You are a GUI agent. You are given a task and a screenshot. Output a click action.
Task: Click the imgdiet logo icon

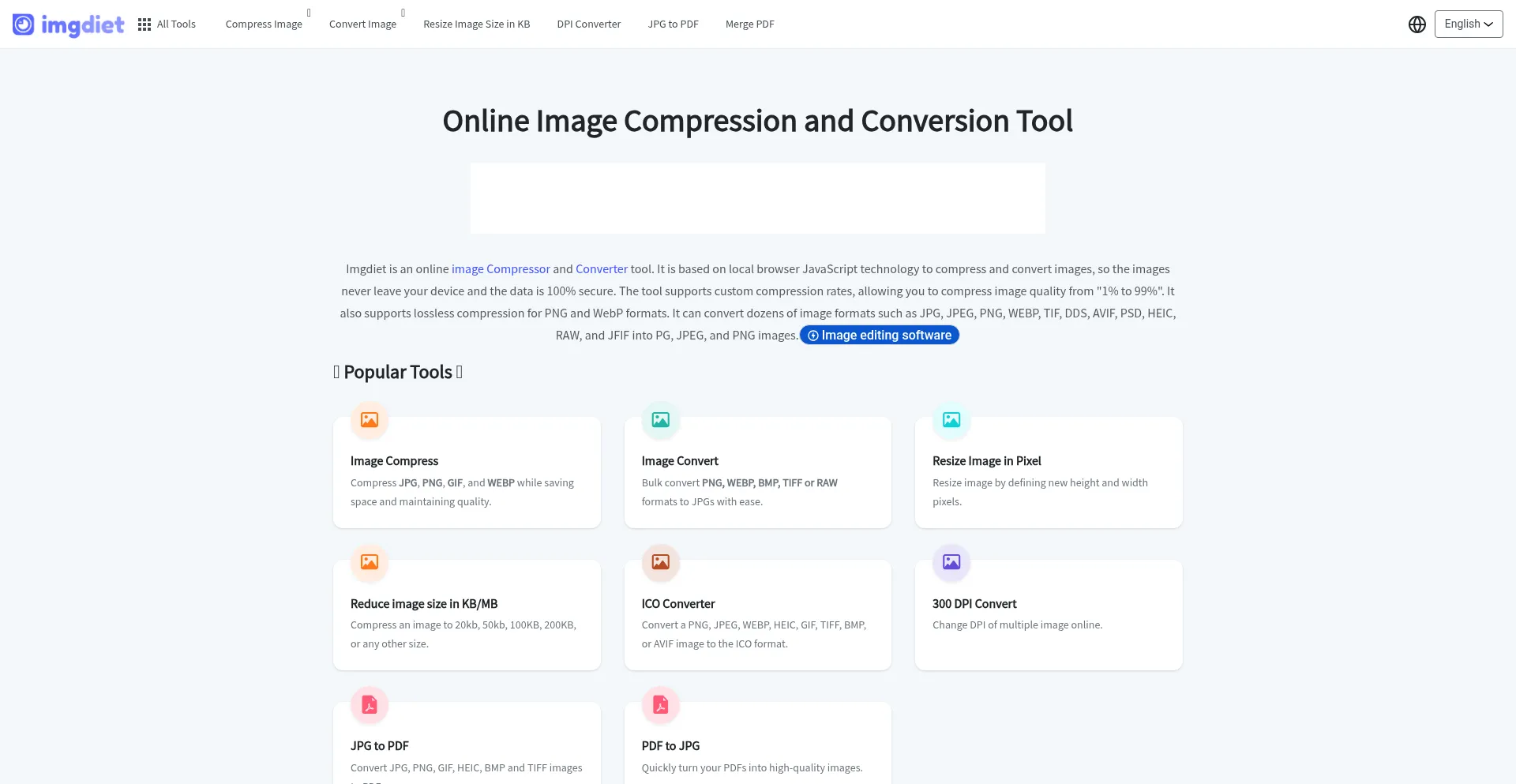[24, 24]
